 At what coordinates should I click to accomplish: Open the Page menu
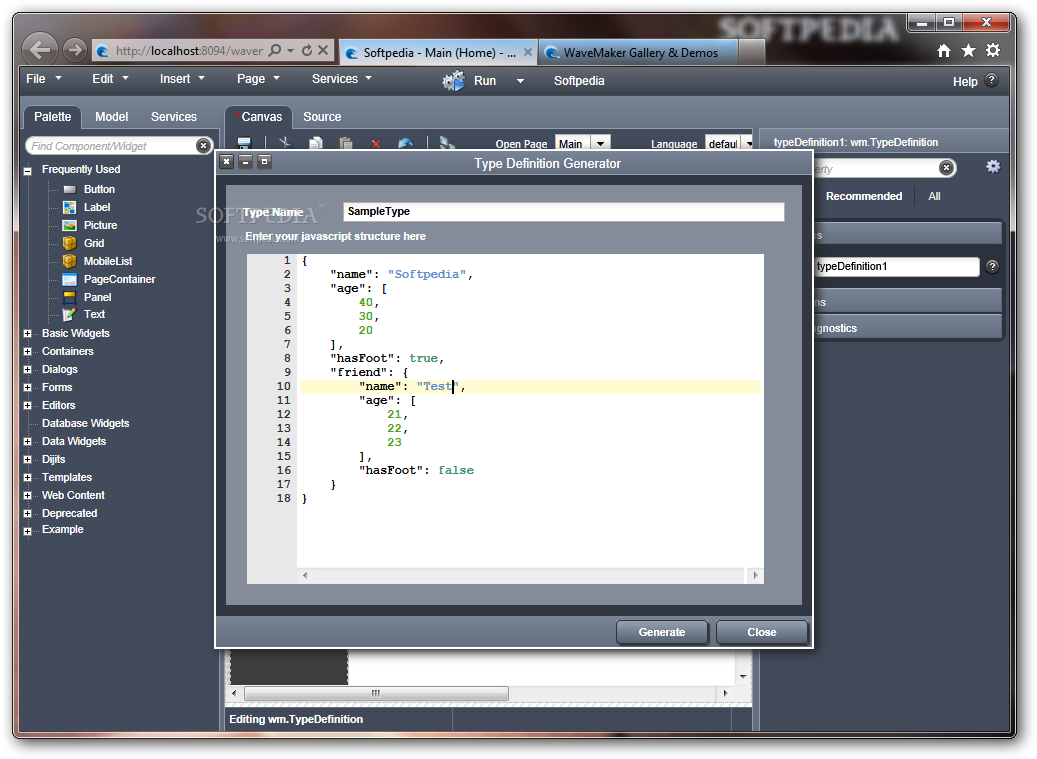(258, 79)
